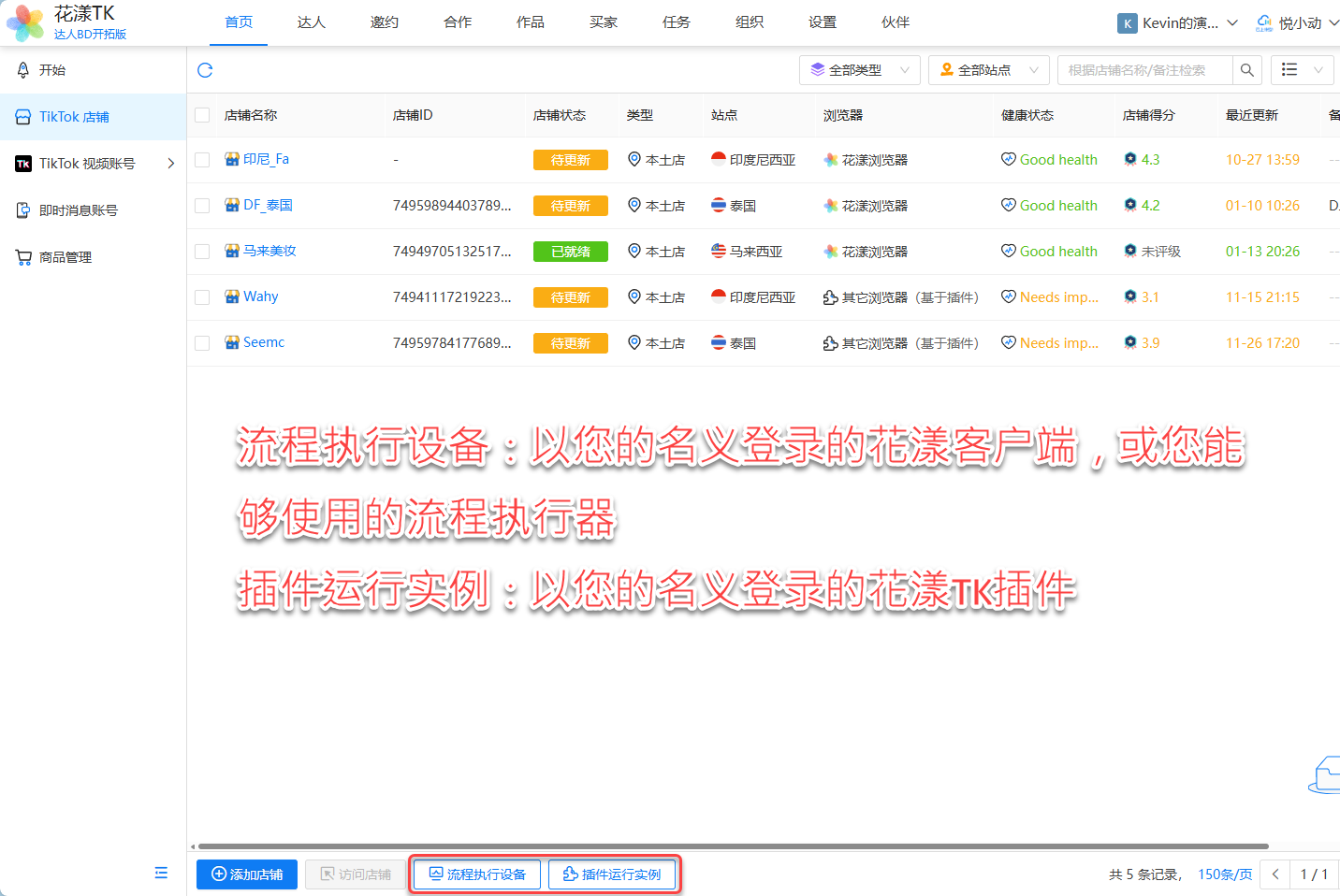Open the 设置 tab in top navigation
This screenshot has height=896, width=1340.
822,22
